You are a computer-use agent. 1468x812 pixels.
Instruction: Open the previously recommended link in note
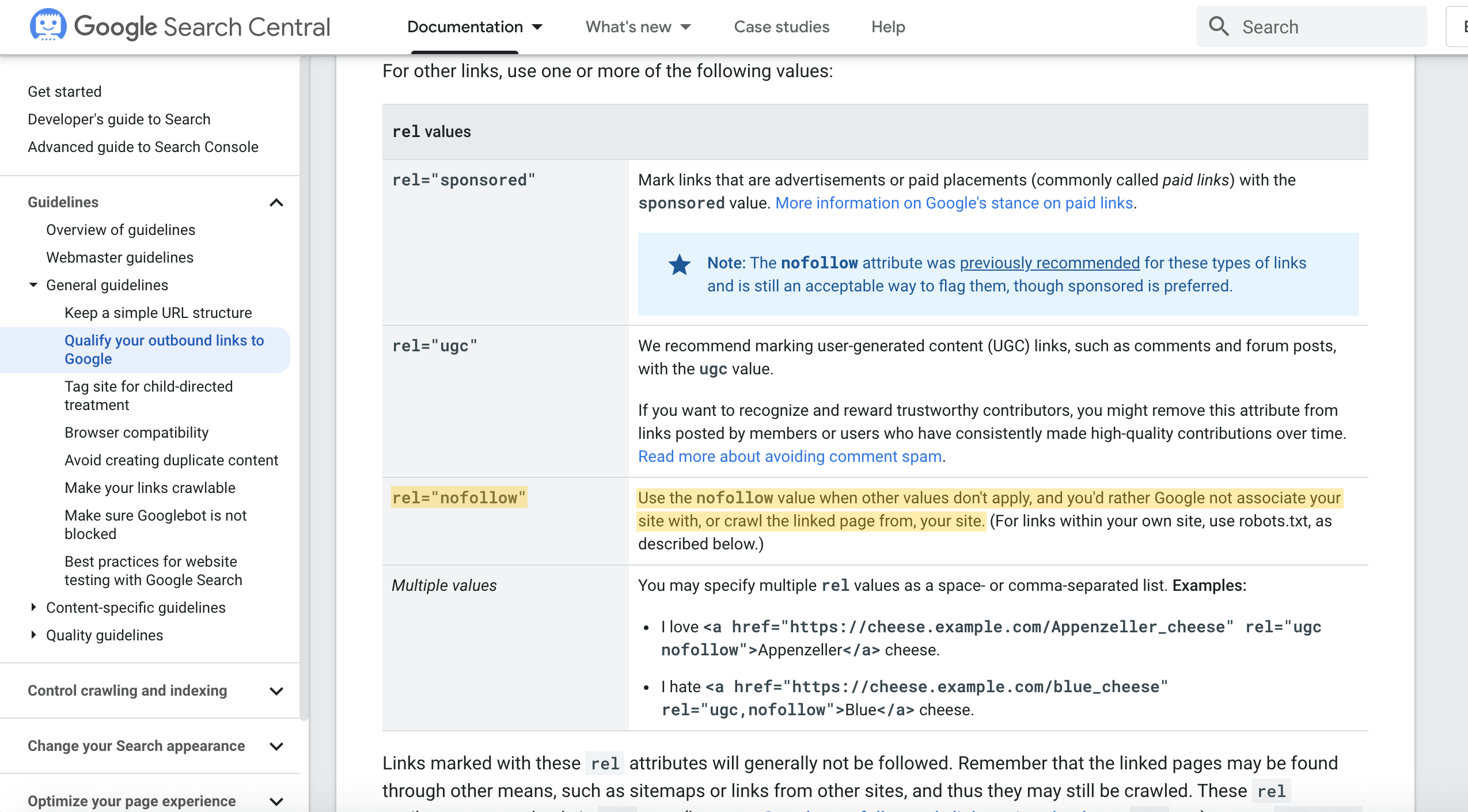1049,263
